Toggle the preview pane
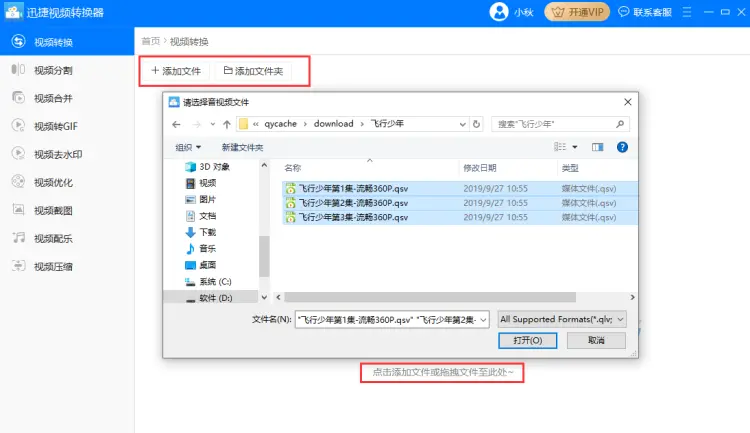750x433 pixels. coord(597,147)
